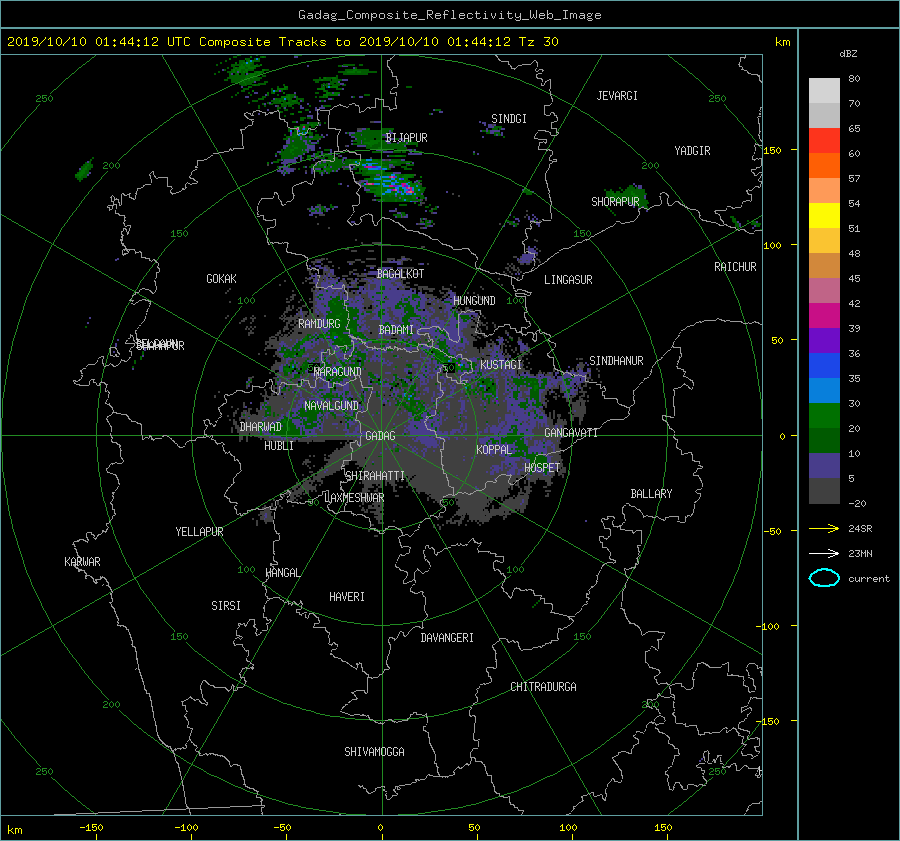Click the title 'Gadag_Composite_Reflectivity_Web_Image'
Screen dimensions: 900x841
point(449,15)
